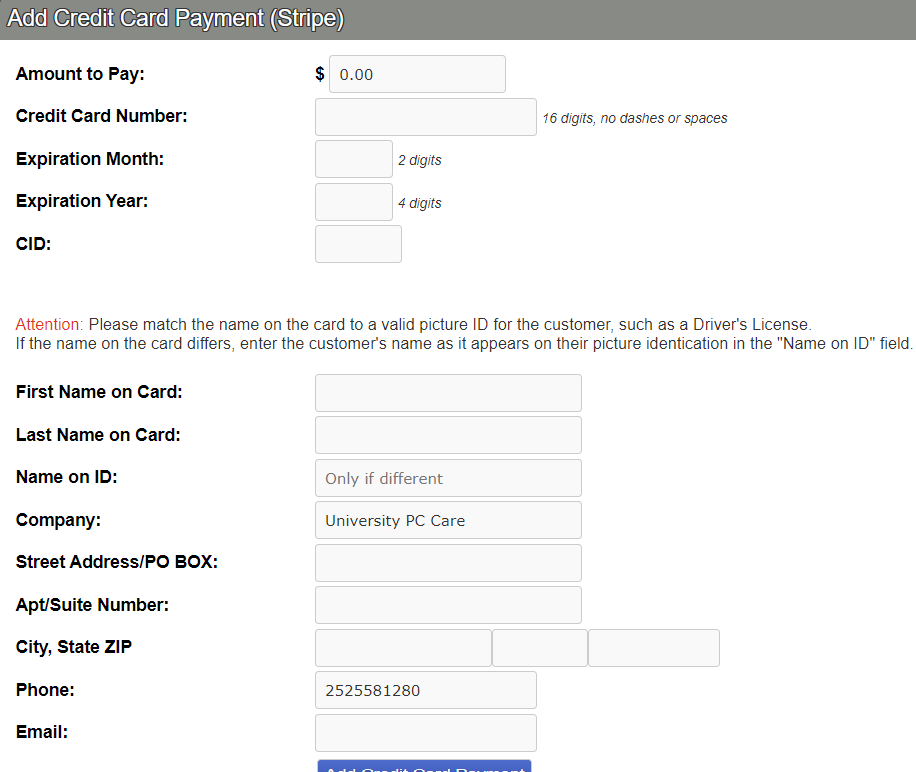Click the red Attention notice text
The width and height of the screenshot is (916, 772).
(x=50, y=325)
